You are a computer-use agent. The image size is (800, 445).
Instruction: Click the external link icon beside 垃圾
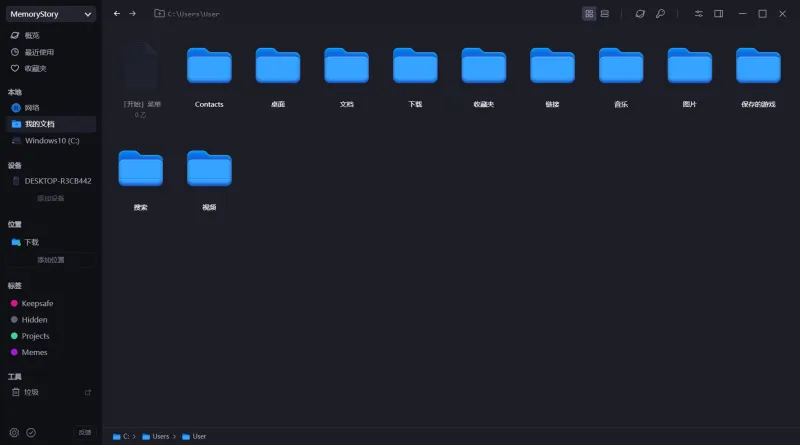88,392
